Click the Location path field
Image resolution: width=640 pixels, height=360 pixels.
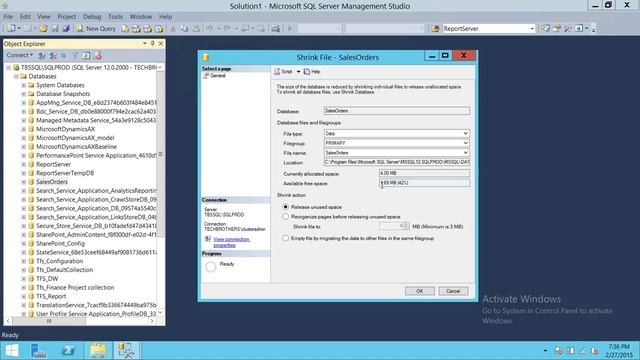396,162
